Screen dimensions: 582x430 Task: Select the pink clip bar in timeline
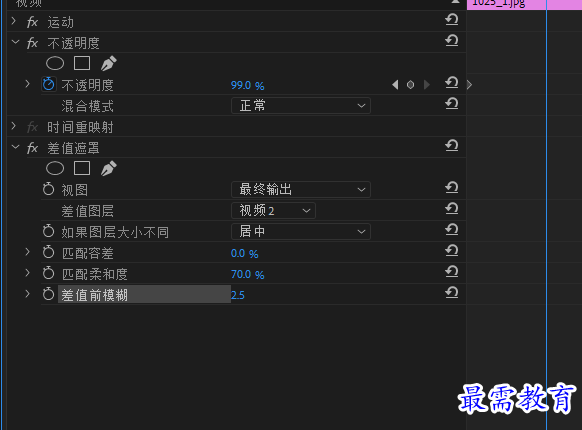click(x=524, y=4)
